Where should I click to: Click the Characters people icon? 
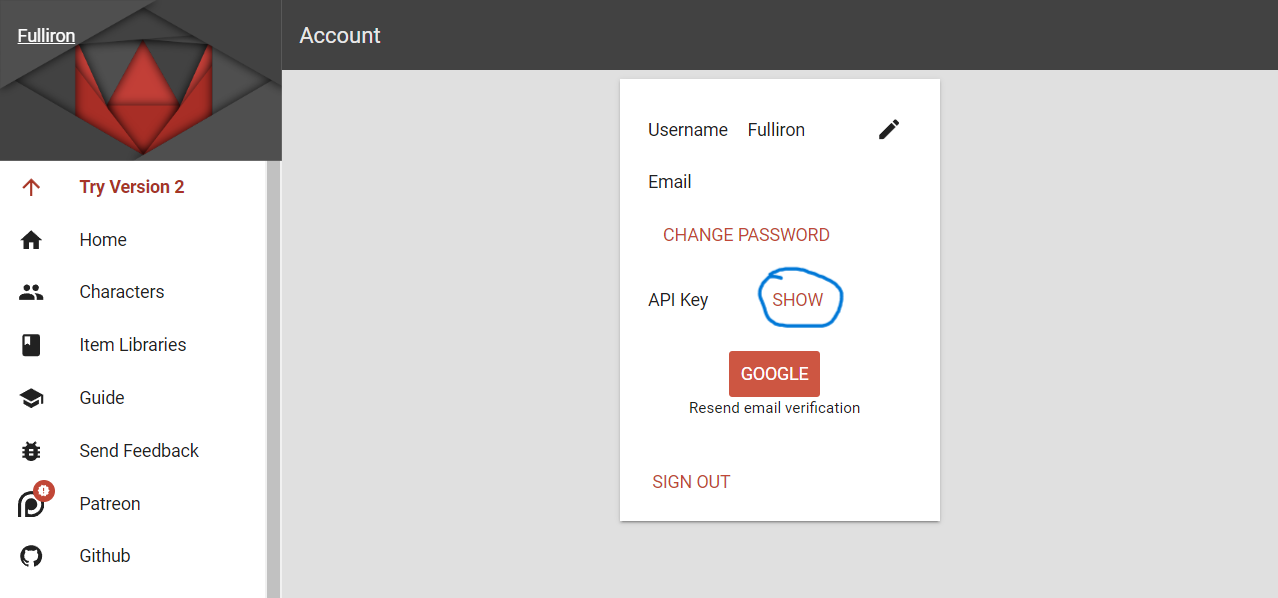[31, 292]
